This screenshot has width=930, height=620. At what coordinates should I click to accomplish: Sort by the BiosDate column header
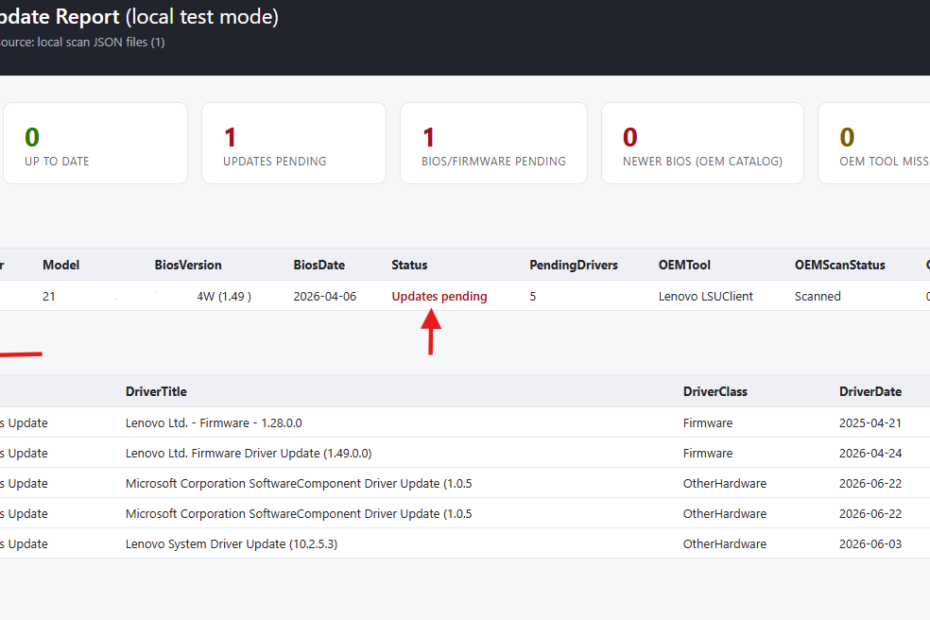319,265
